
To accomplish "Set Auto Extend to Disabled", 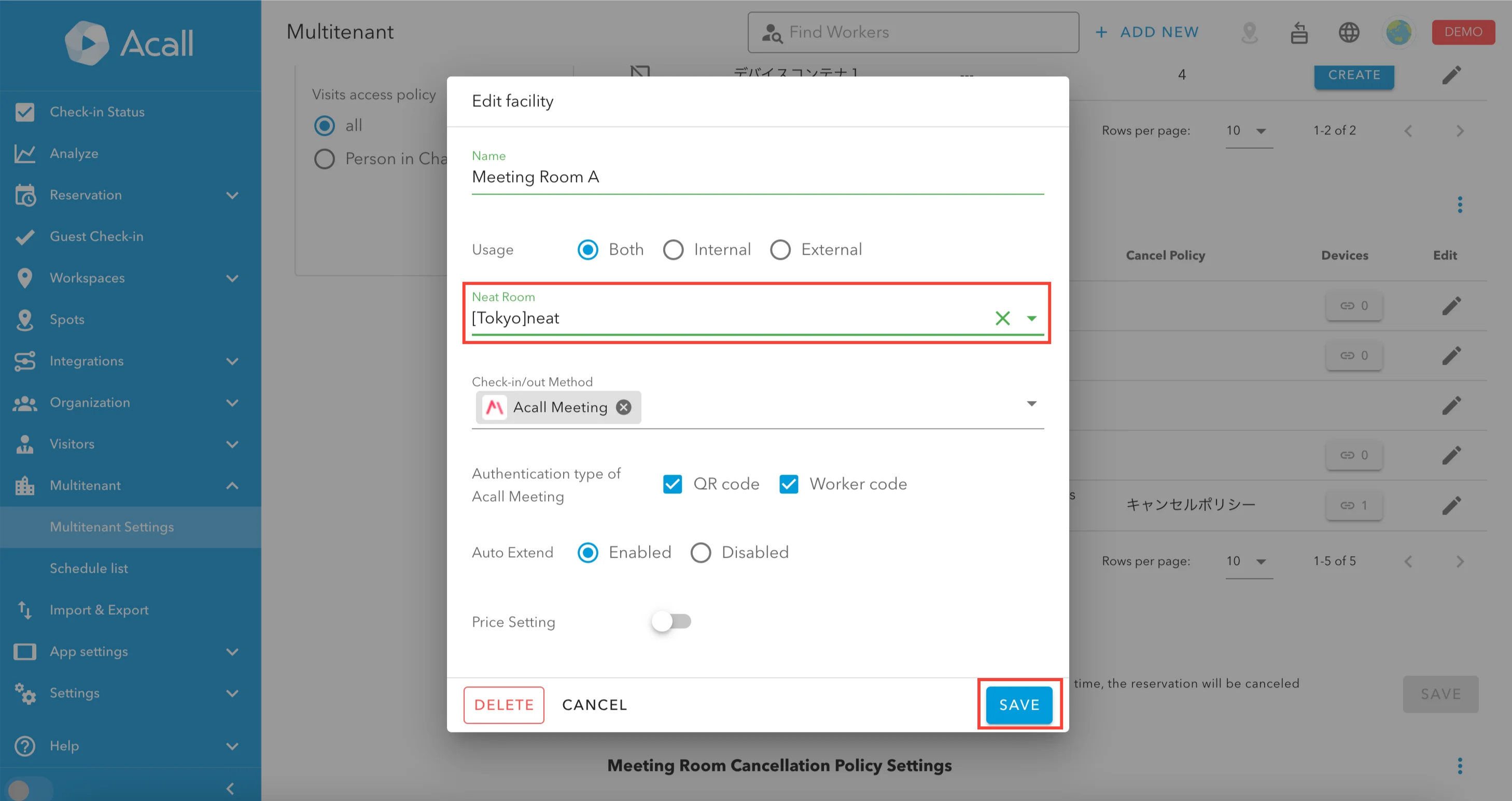I will [x=700, y=553].
